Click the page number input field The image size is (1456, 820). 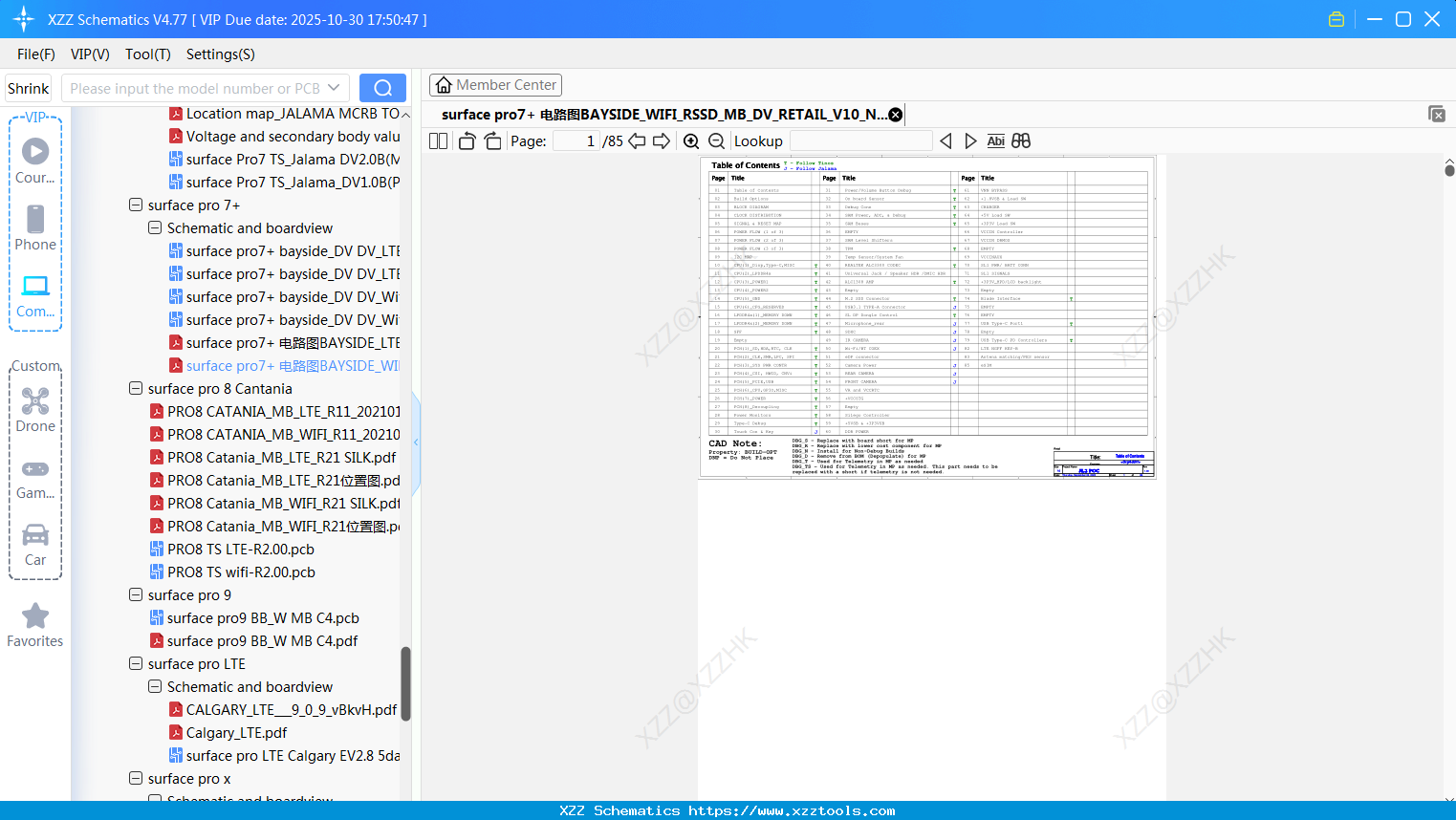click(576, 140)
